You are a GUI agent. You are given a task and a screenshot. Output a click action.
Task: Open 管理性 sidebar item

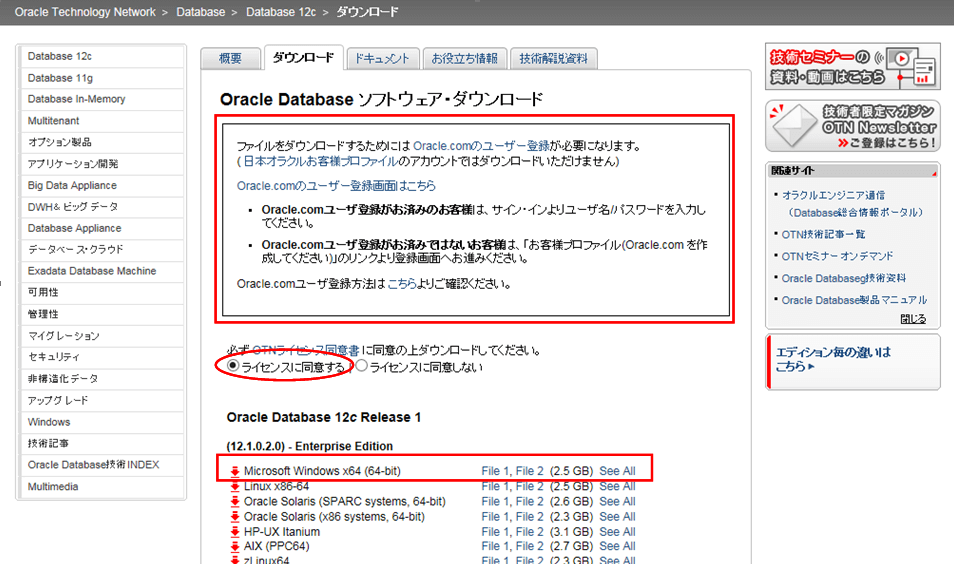tap(102, 314)
